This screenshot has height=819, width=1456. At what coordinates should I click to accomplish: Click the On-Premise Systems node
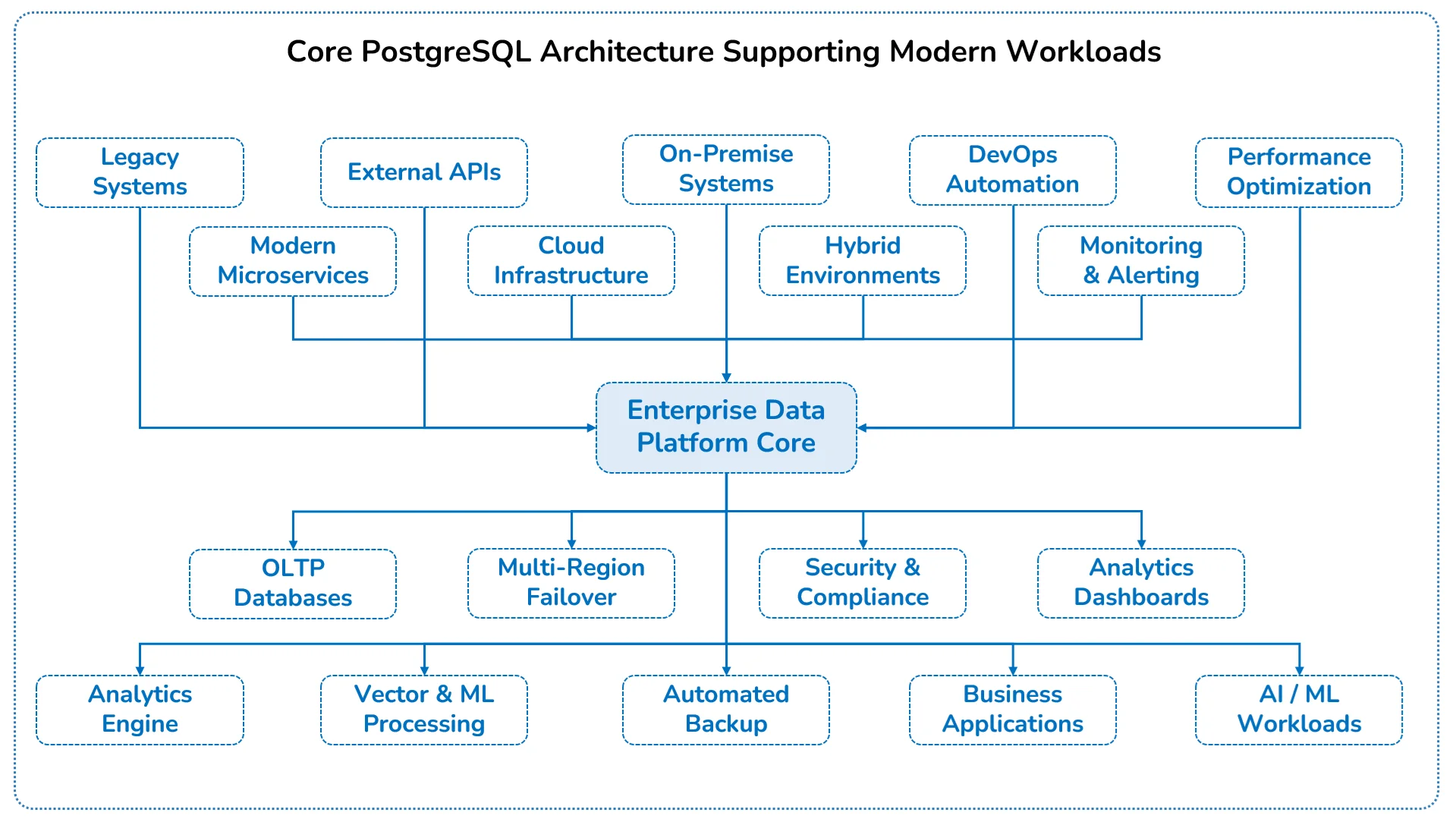pos(726,169)
